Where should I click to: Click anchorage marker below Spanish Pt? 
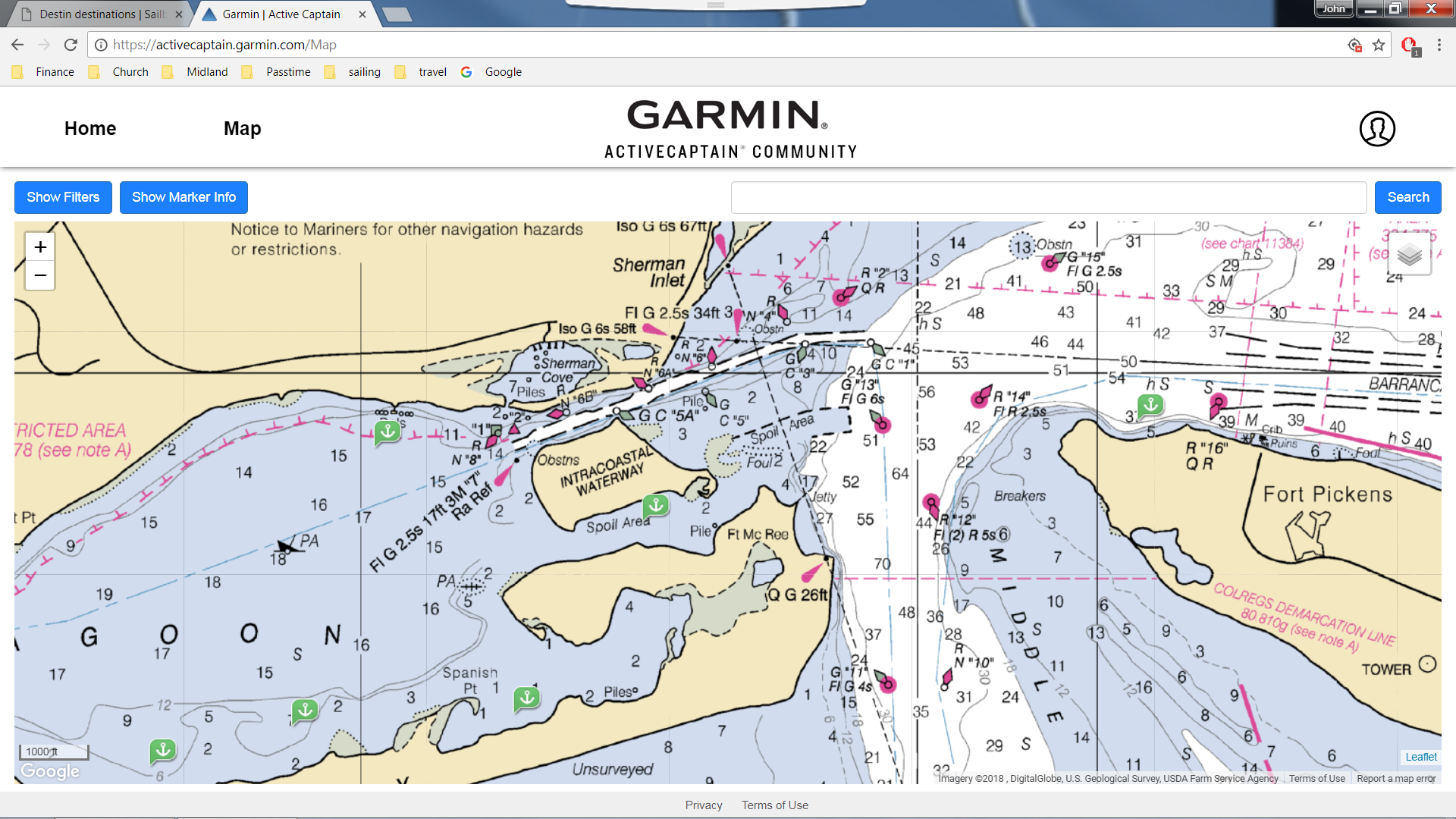tap(527, 698)
